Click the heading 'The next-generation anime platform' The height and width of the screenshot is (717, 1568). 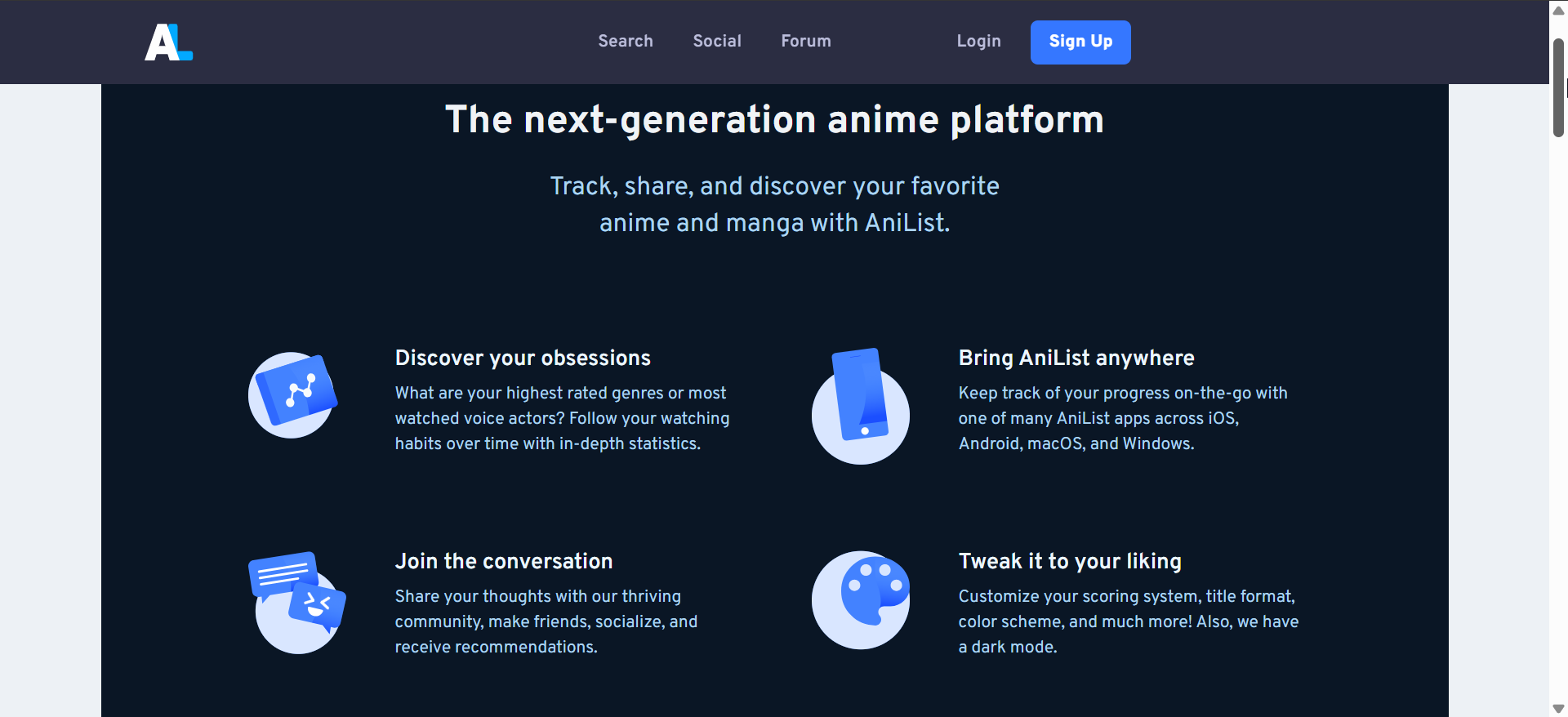click(774, 120)
